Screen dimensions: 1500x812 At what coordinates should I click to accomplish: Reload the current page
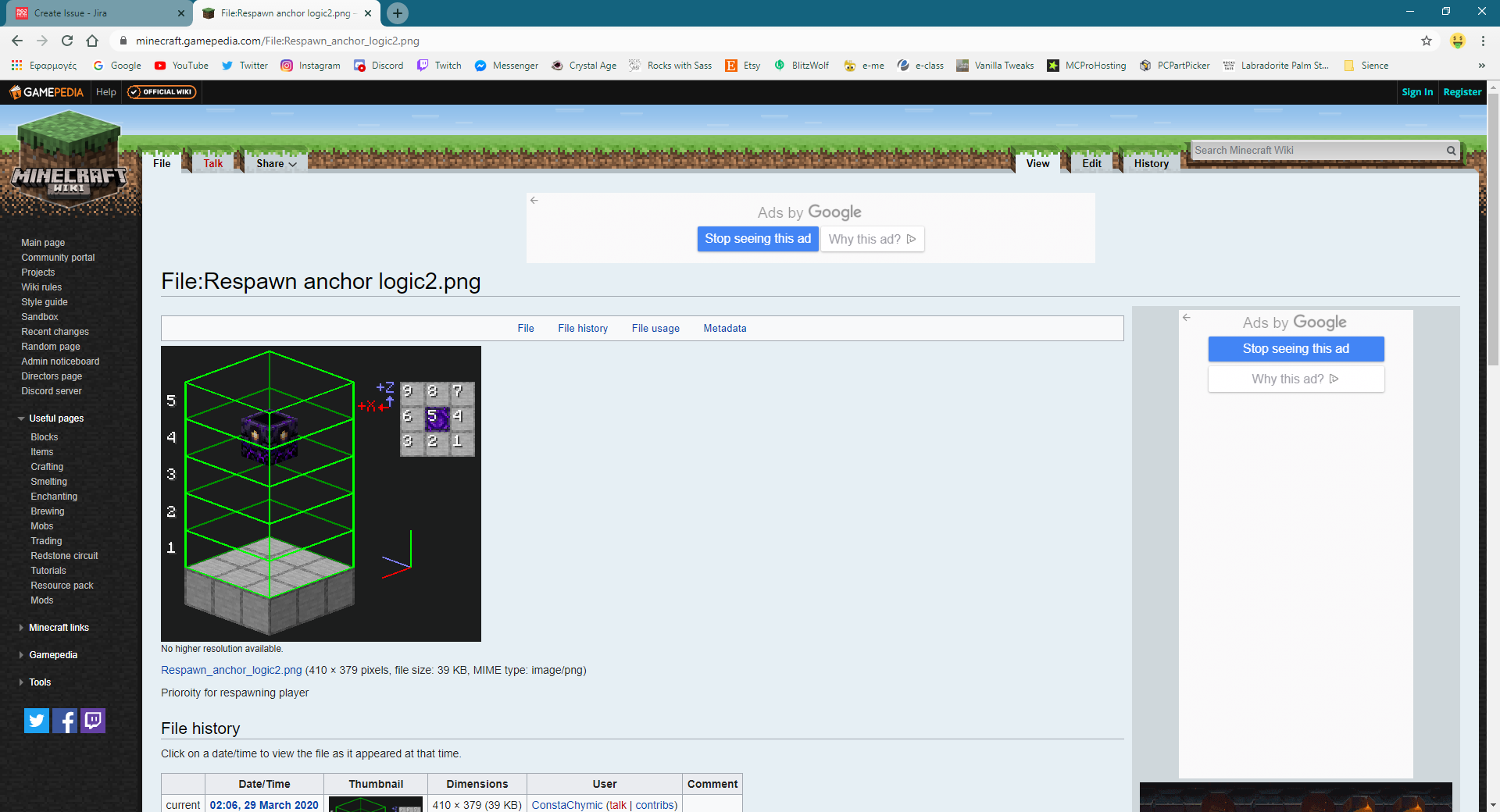(67, 41)
